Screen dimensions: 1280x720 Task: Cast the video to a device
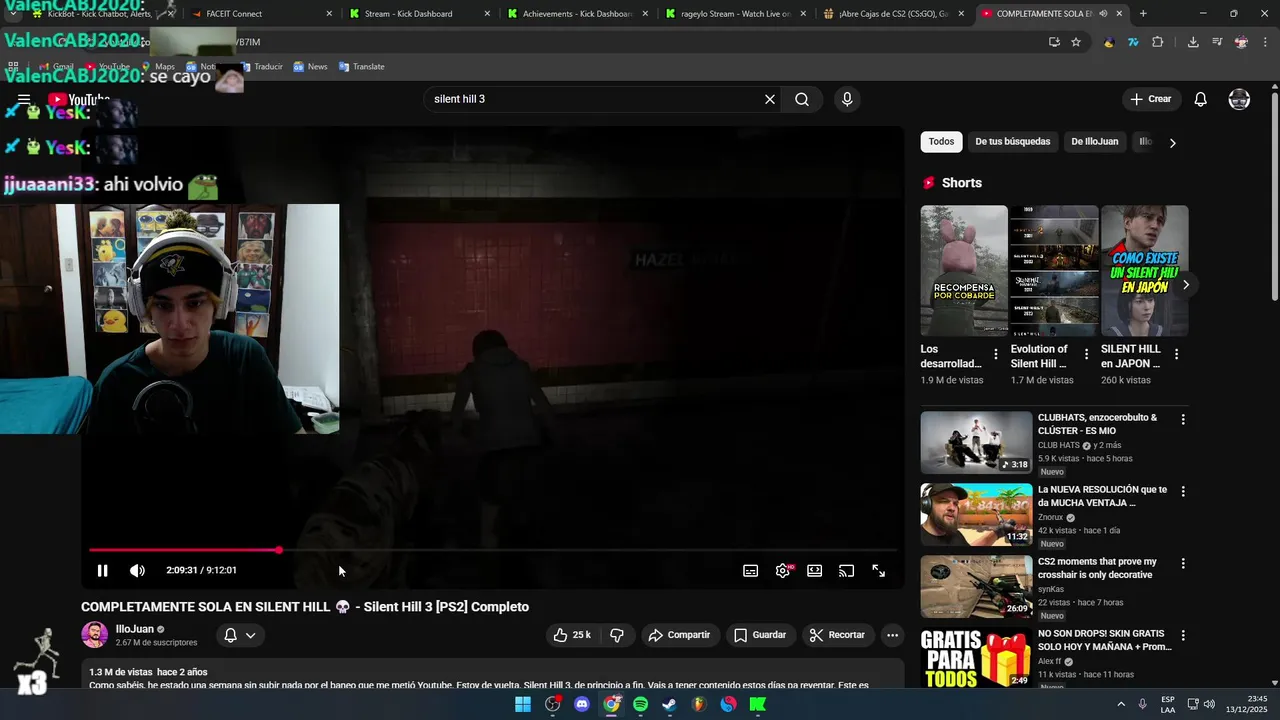pyautogui.click(x=847, y=571)
